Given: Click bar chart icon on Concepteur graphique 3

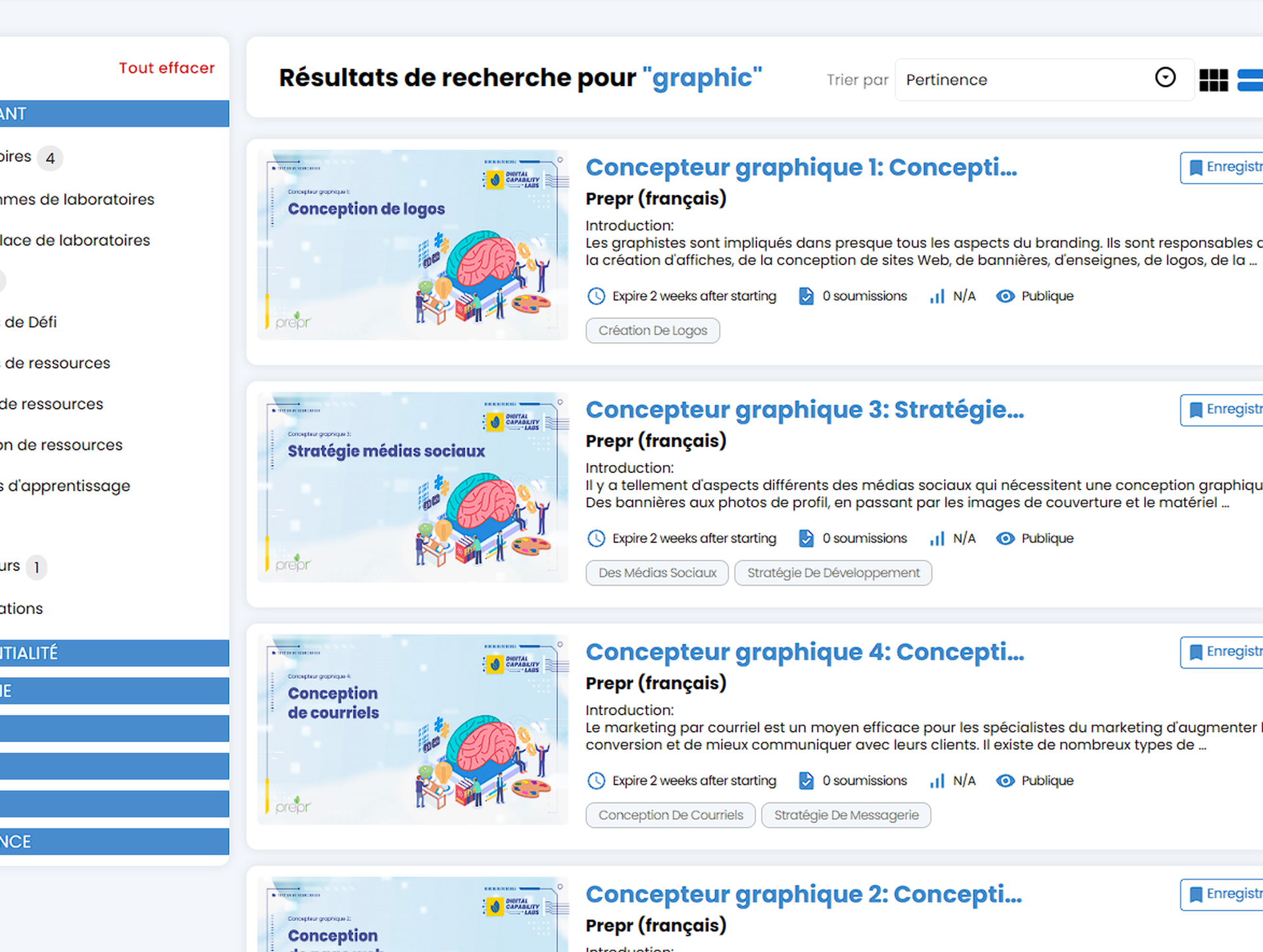Looking at the screenshot, I should tap(937, 539).
